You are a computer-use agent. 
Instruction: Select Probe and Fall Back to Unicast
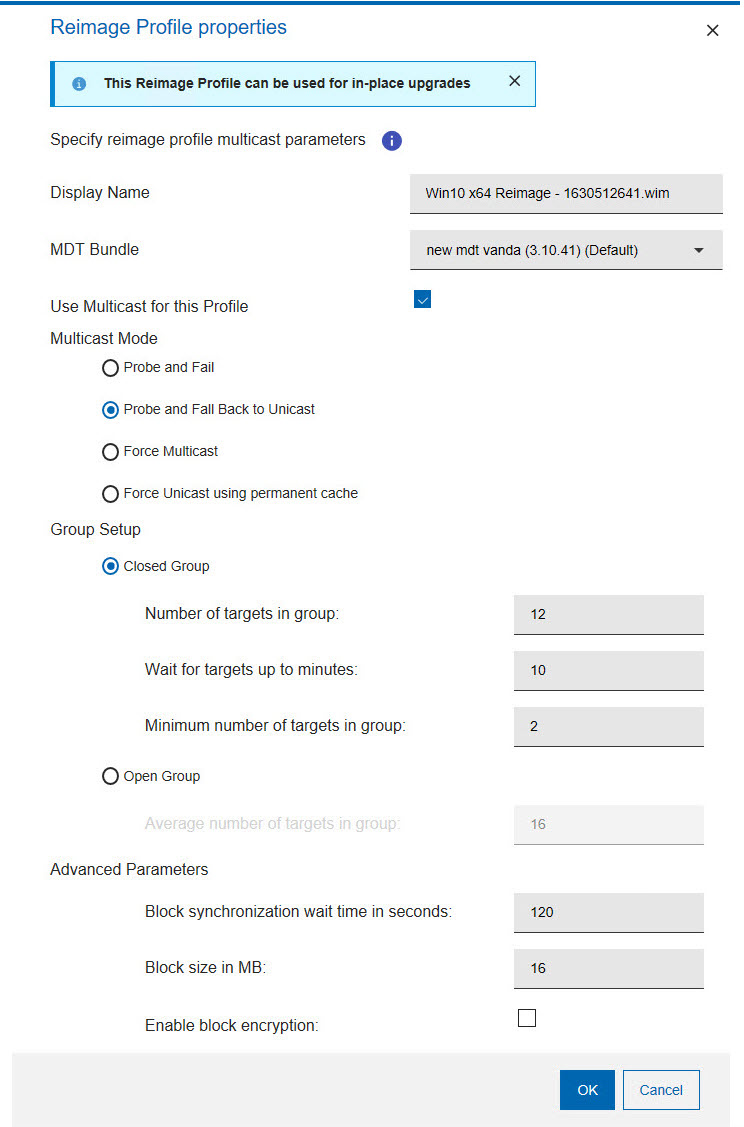coord(111,410)
